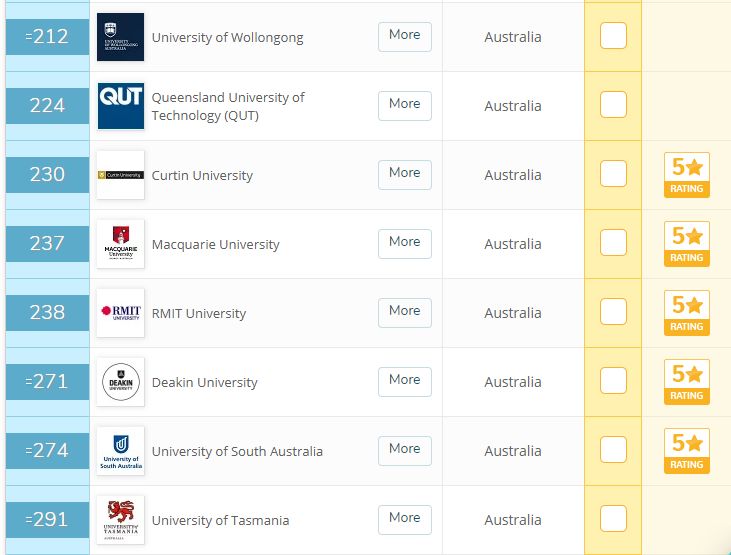
Task: Click the Macquarie University logo
Action: coord(120,244)
